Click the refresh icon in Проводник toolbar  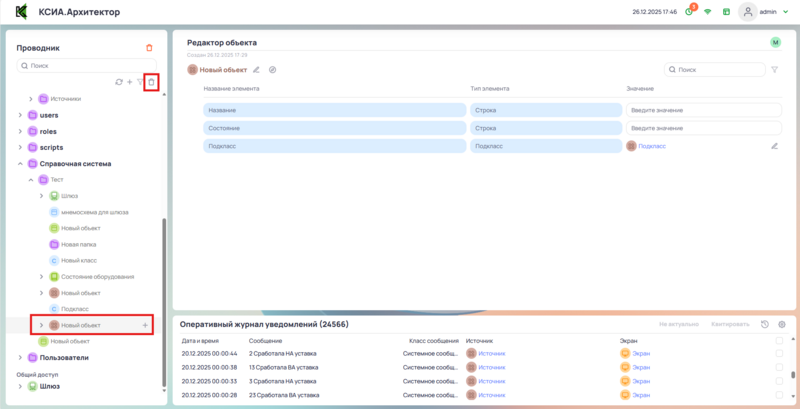119,82
